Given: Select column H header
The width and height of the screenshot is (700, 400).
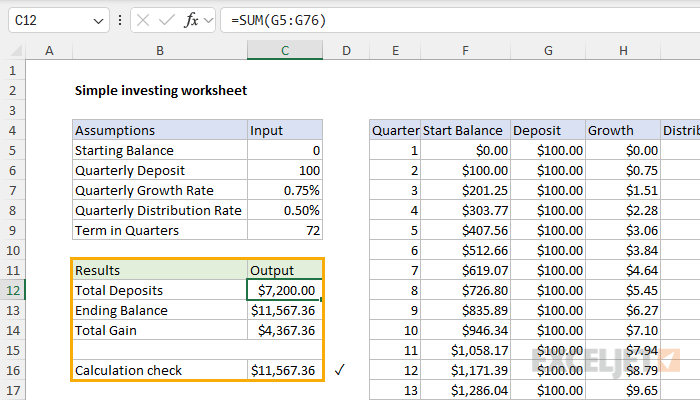Looking at the screenshot, I should pos(623,50).
